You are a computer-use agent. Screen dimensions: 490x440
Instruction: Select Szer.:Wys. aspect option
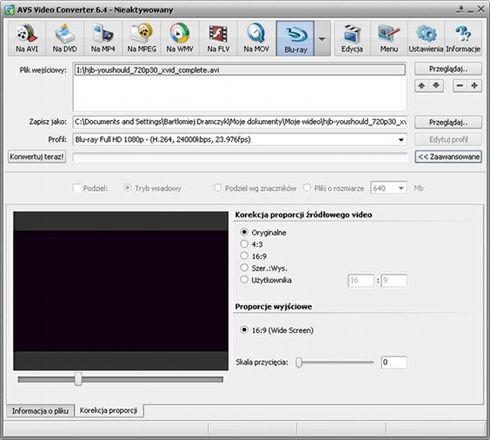coord(244,268)
